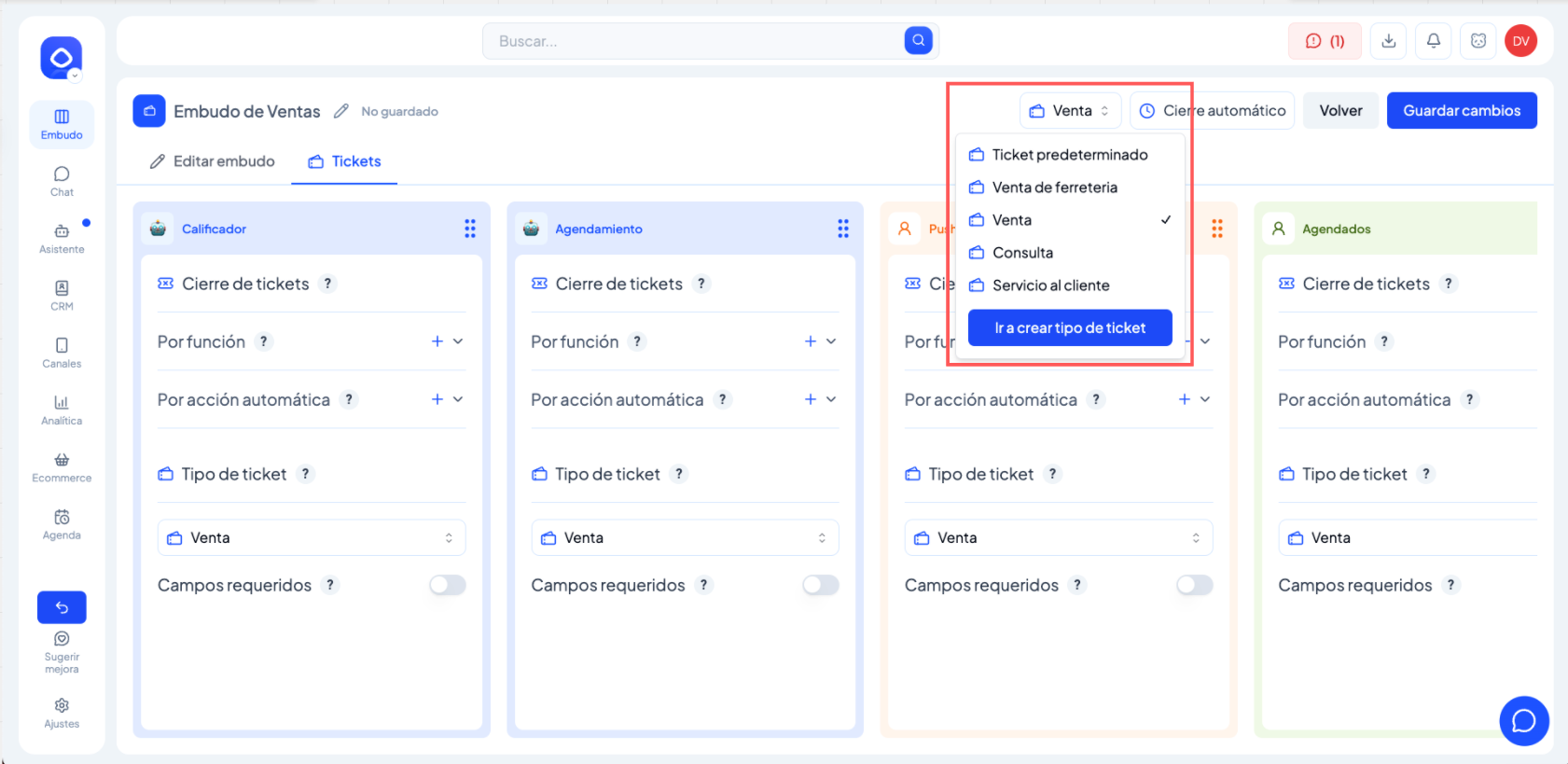This screenshot has width=1568, height=764.
Task: Click the download icon in top bar
Action: pos(1388,41)
